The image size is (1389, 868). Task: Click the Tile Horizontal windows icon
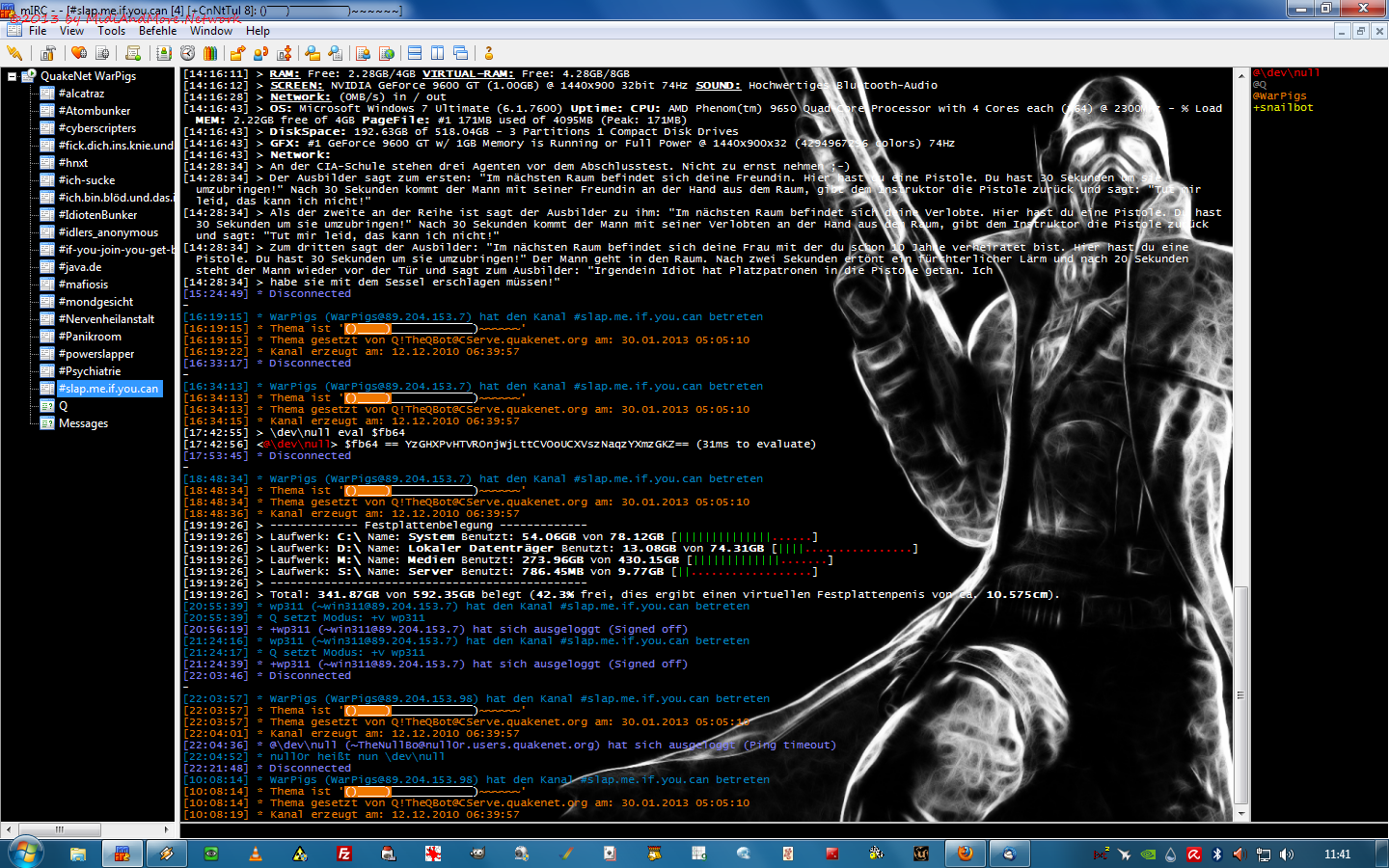coord(415,53)
